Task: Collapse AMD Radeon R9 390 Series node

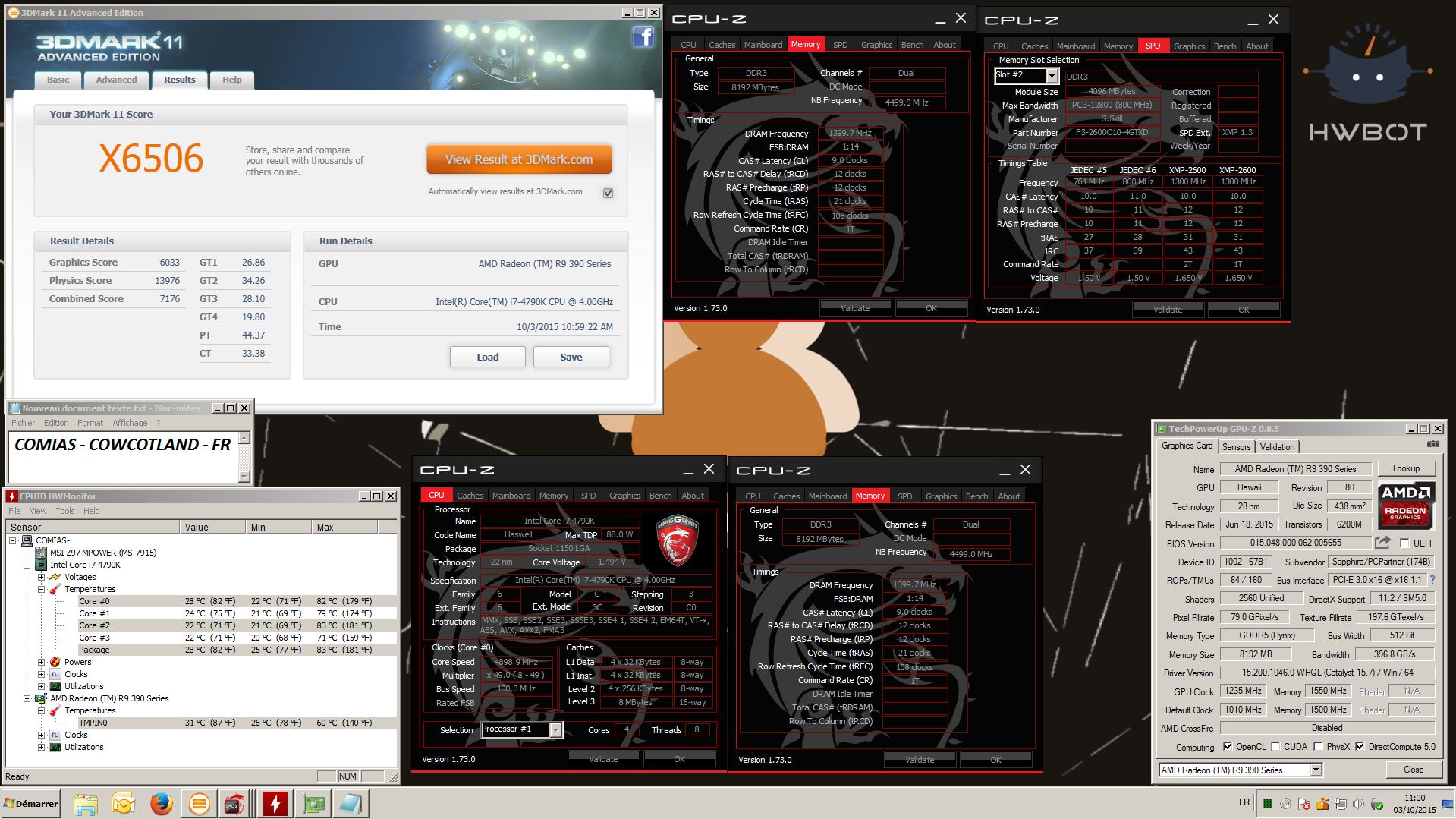Action: [28, 698]
